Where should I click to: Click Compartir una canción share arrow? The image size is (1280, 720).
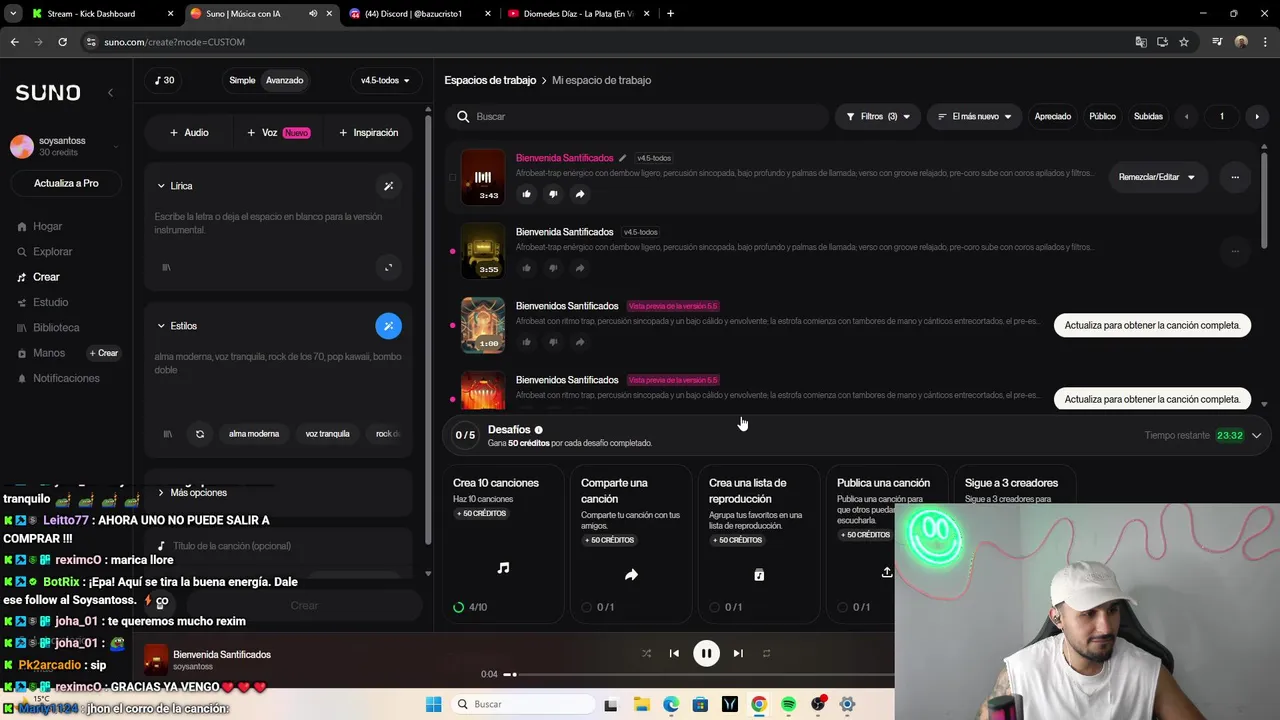click(x=631, y=575)
